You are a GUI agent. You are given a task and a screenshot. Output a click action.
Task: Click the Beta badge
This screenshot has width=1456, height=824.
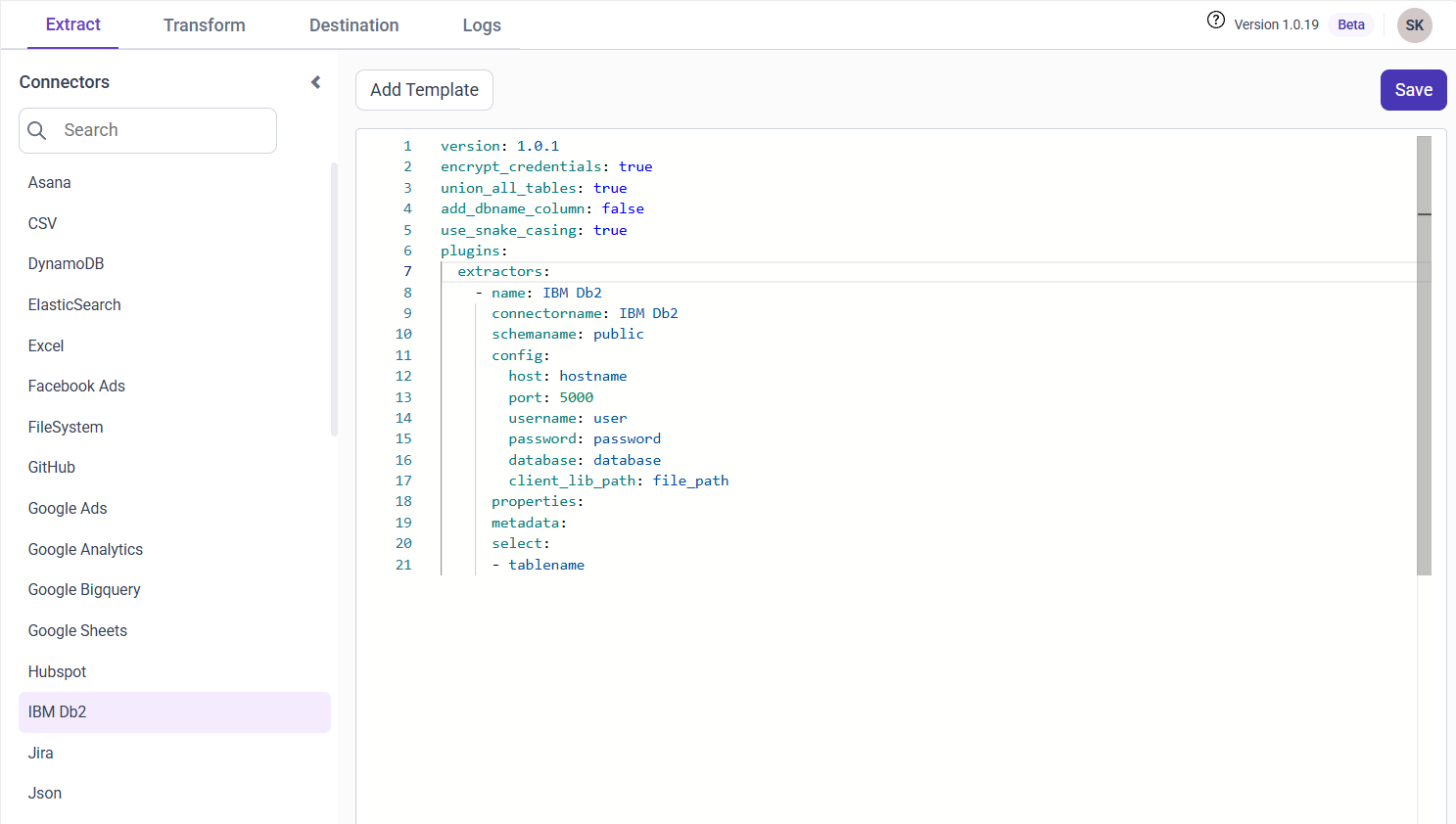[1350, 24]
